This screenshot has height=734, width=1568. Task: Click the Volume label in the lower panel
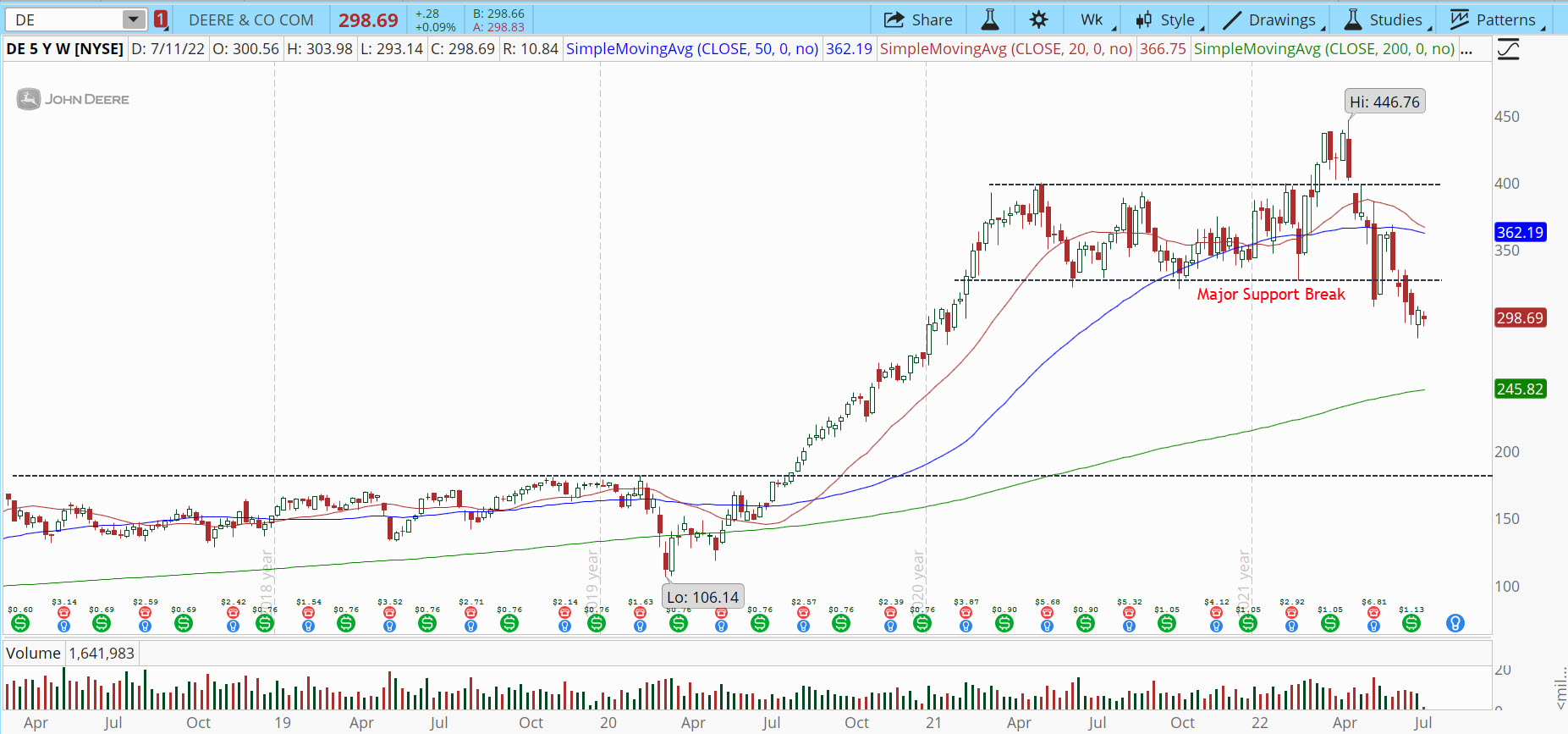(33, 654)
